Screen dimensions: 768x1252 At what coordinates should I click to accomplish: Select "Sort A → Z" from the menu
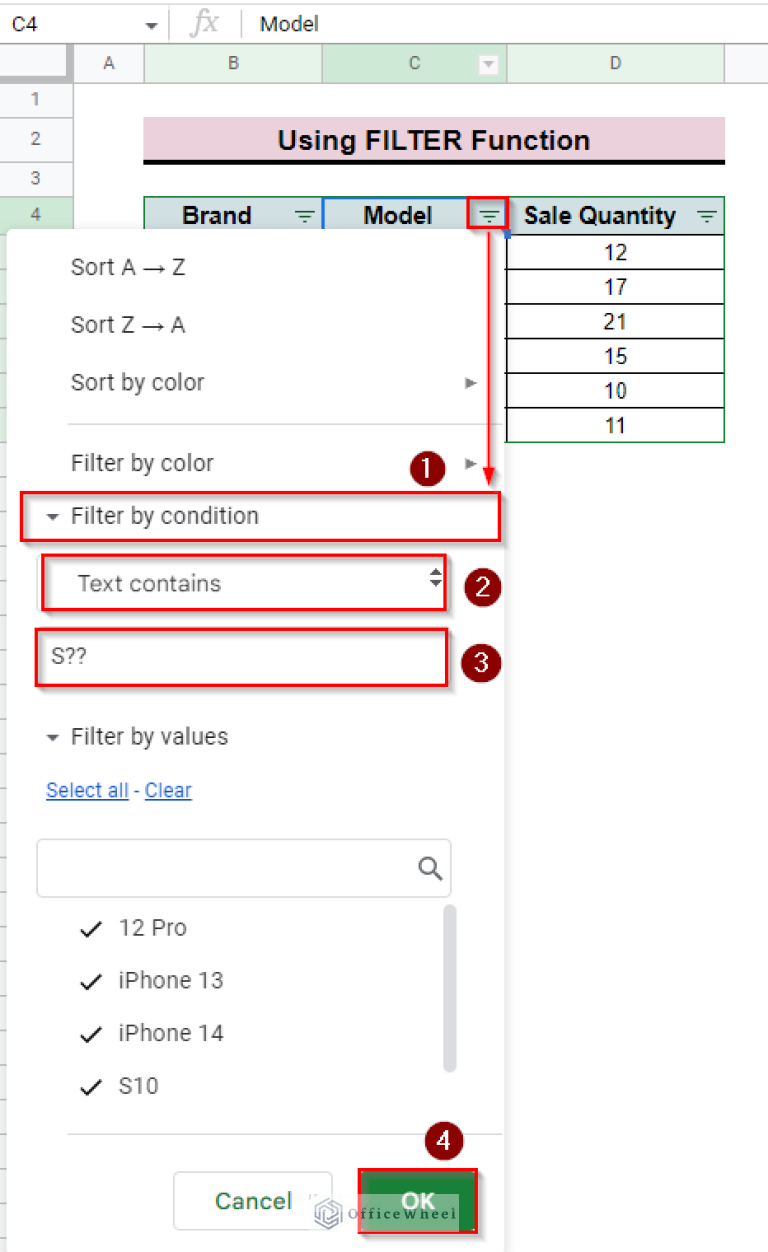pyautogui.click(x=128, y=267)
